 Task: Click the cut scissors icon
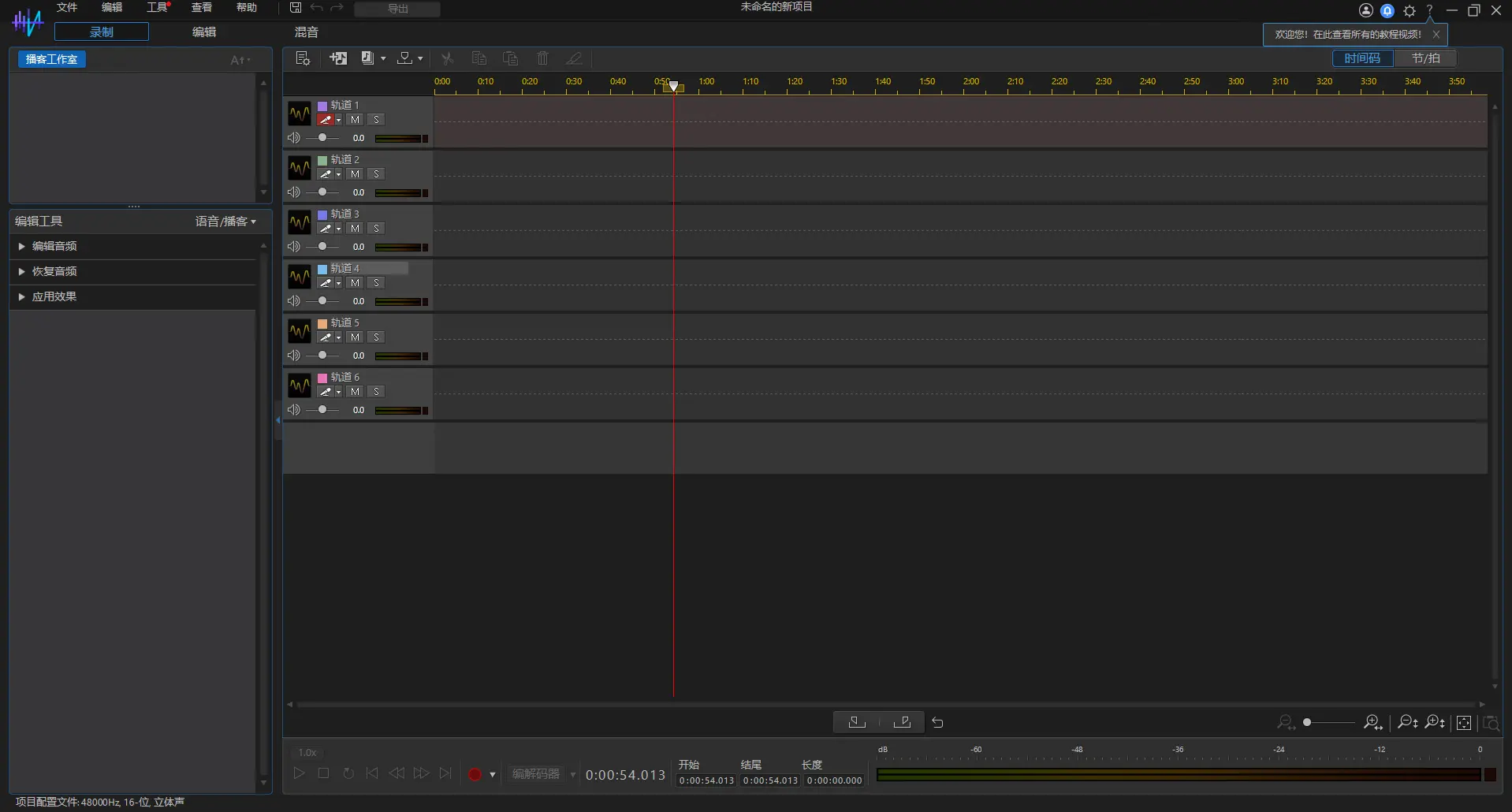[447, 58]
